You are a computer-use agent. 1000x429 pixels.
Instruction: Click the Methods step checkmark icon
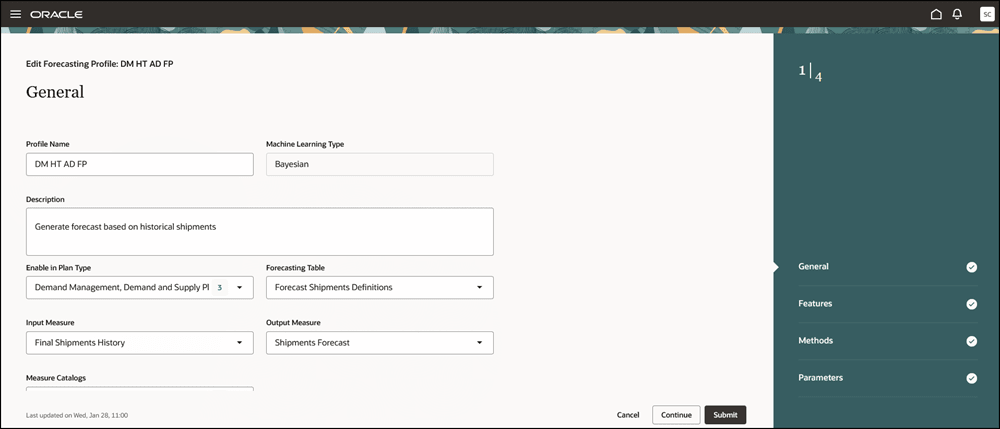pyautogui.click(x=971, y=341)
